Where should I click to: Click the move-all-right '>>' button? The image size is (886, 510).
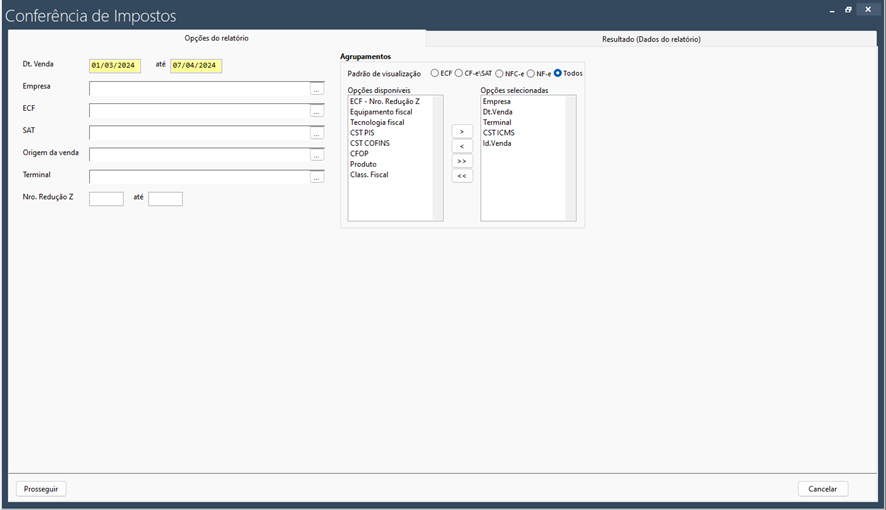[461, 161]
